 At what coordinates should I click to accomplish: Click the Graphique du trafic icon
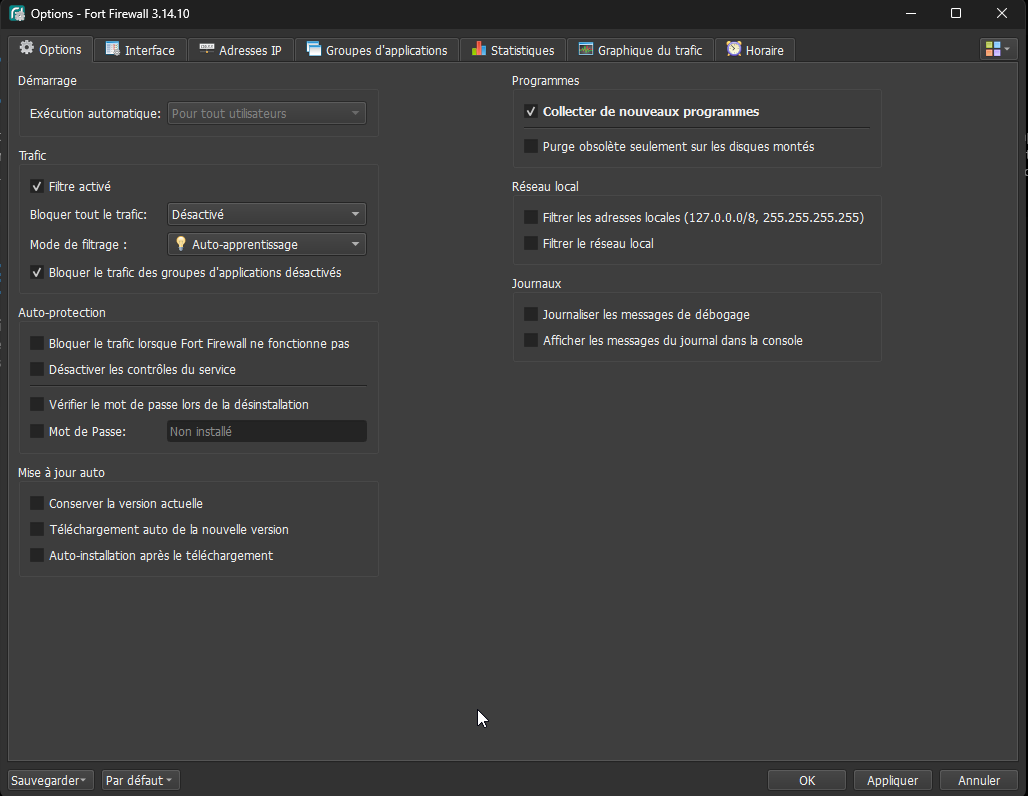[586, 50]
